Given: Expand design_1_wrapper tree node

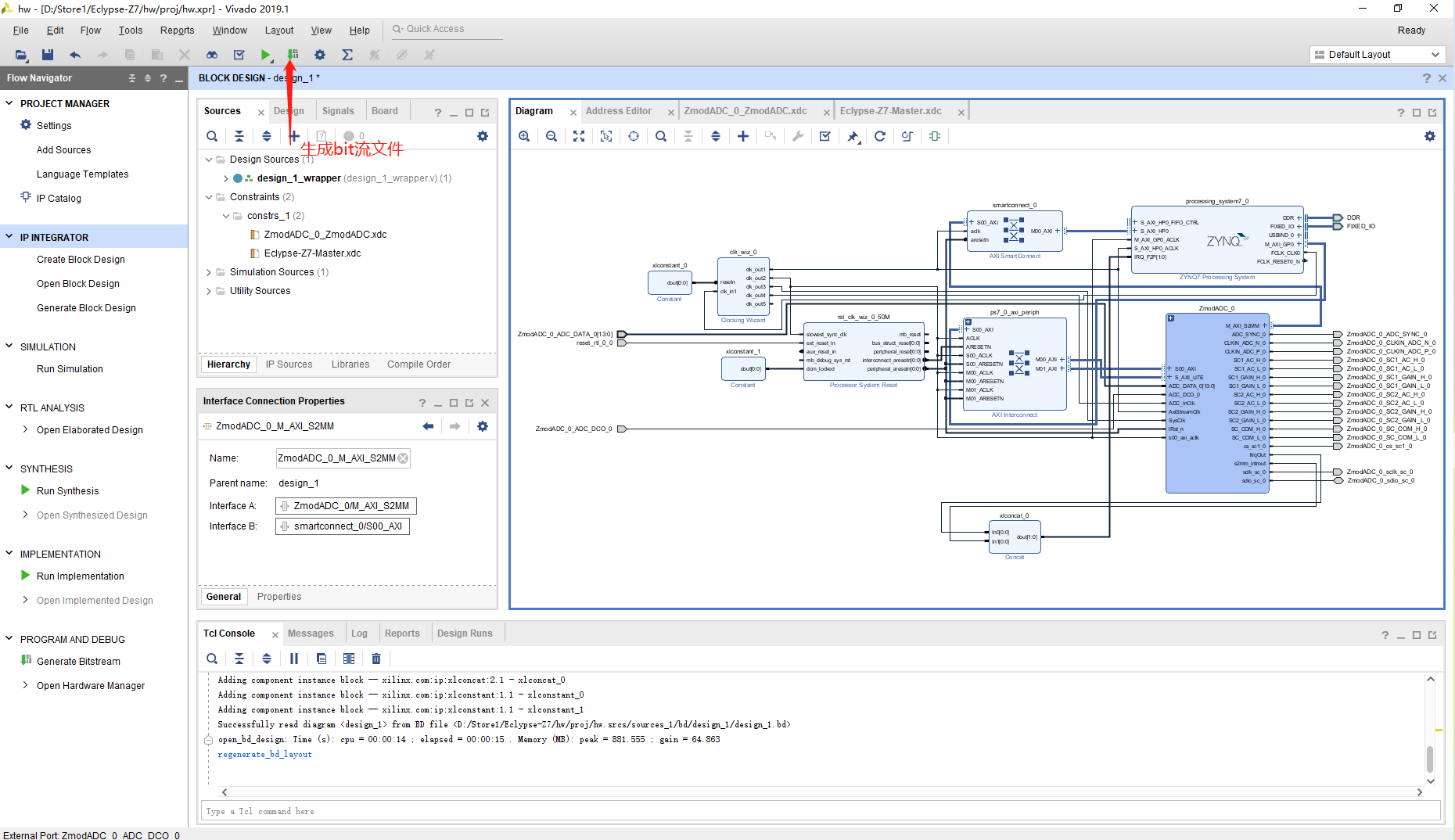Looking at the screenshot, I should coord(226,178).
